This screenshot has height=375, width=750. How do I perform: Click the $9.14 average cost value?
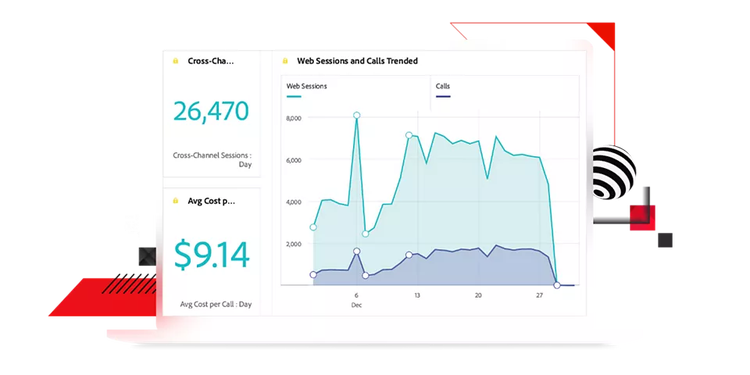coord(211,254)
